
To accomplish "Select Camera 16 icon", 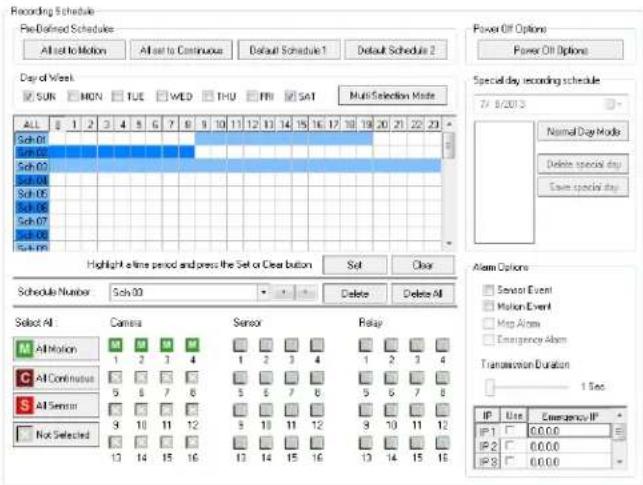I will [192, 442].
